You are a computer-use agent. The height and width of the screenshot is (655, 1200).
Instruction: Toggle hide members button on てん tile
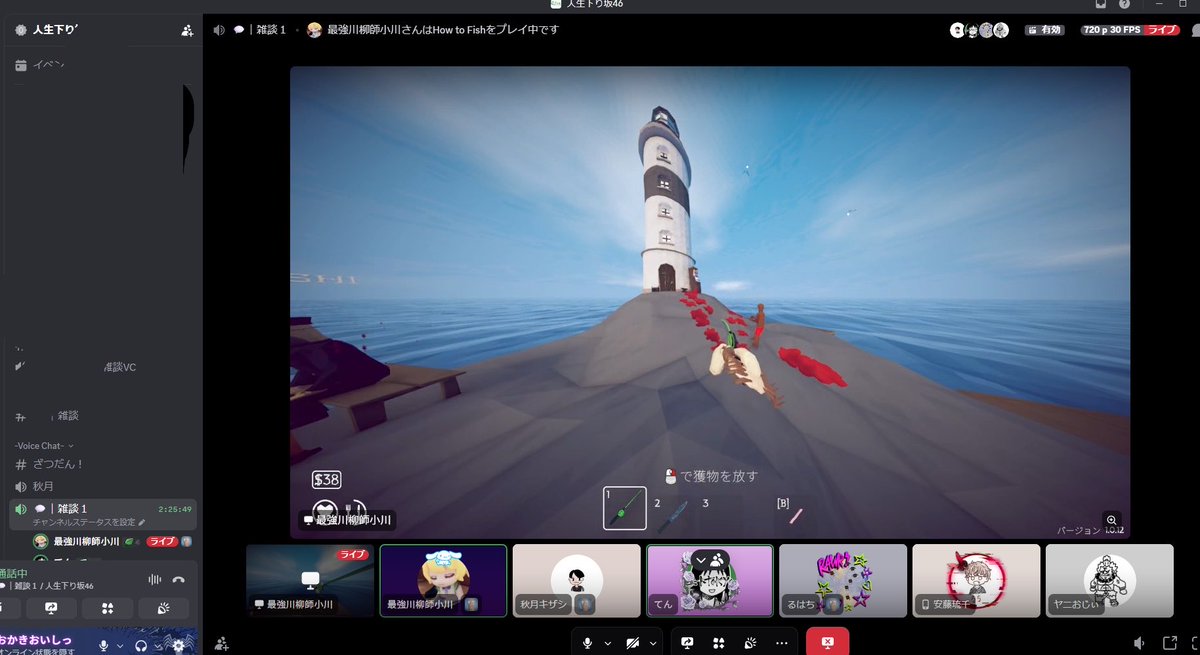(710, 558)
